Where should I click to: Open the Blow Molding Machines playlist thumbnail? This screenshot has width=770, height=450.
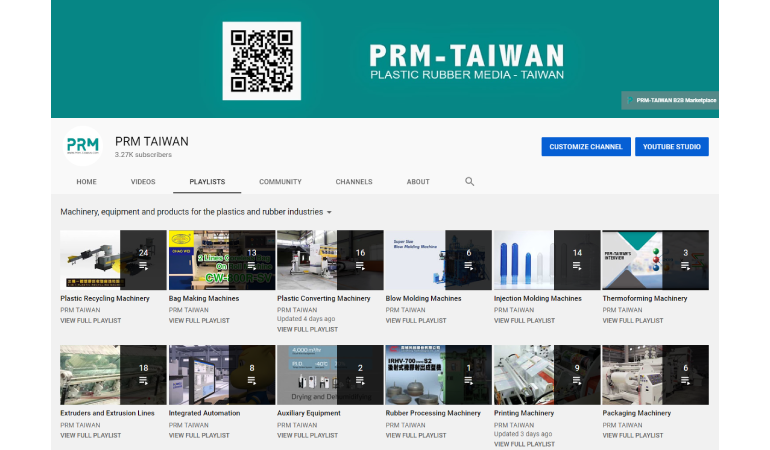(x=439, y=260)
